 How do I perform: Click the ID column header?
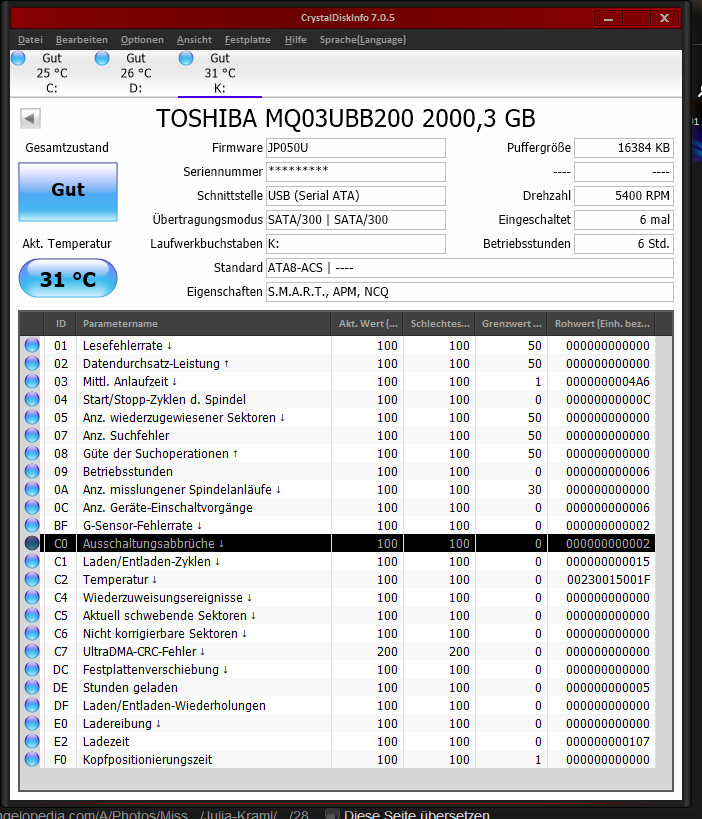[x=61, y=324]
